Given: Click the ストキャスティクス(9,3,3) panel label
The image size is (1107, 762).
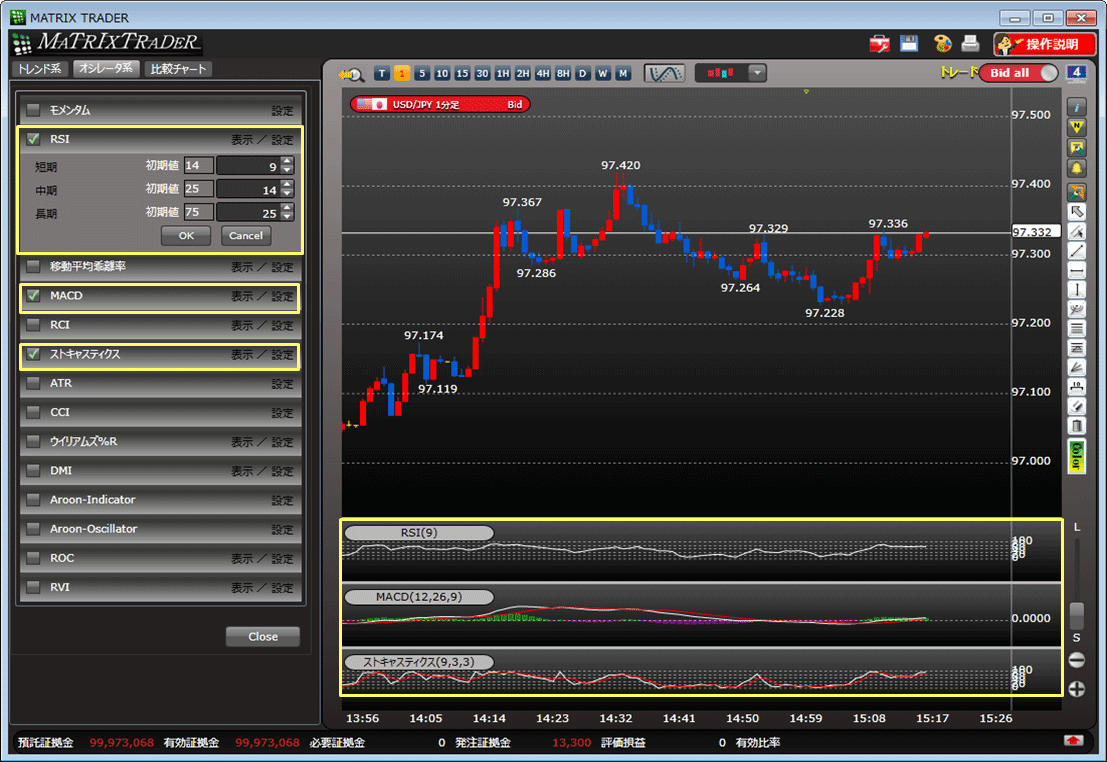Looking at the screenshot, I should (419, 662).
